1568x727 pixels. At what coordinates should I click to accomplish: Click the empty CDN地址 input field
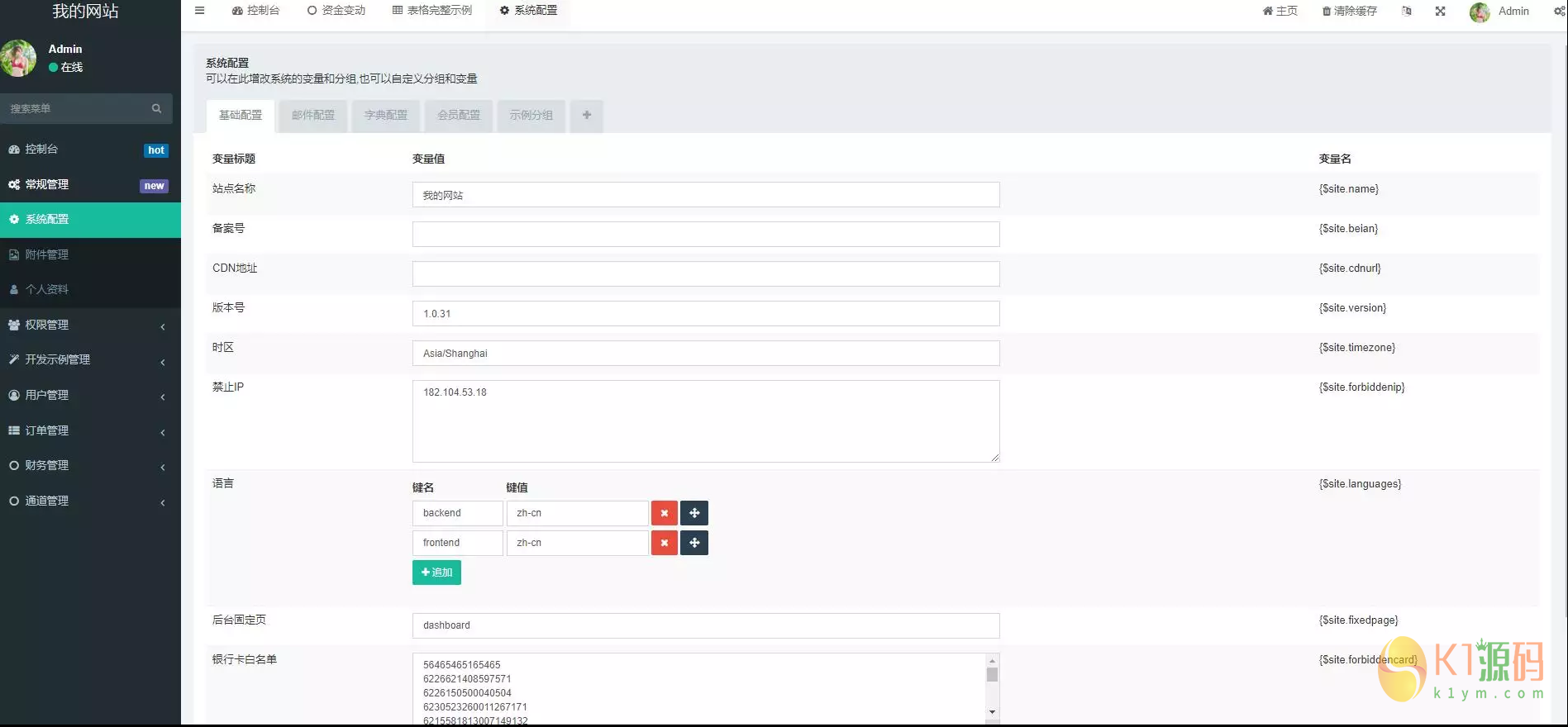click(706, 273)
